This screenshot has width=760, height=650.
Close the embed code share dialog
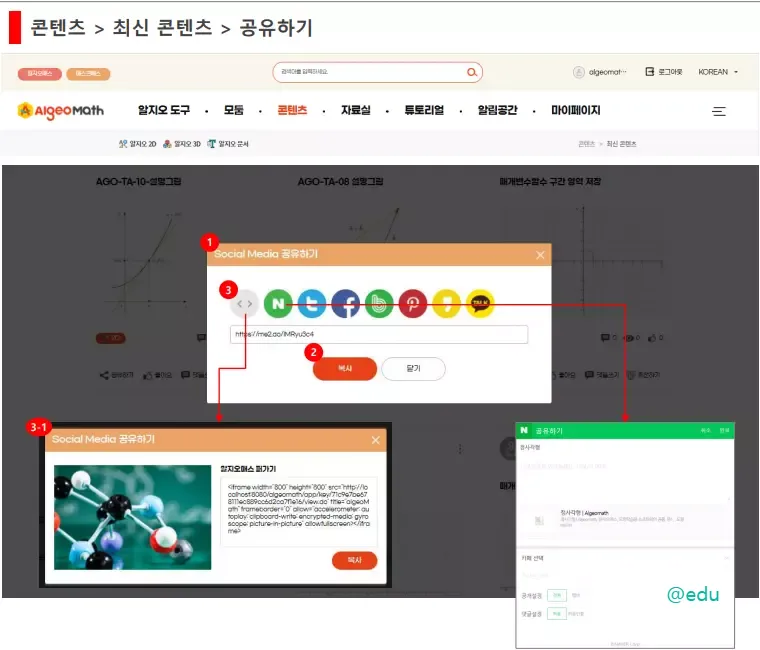376,440
